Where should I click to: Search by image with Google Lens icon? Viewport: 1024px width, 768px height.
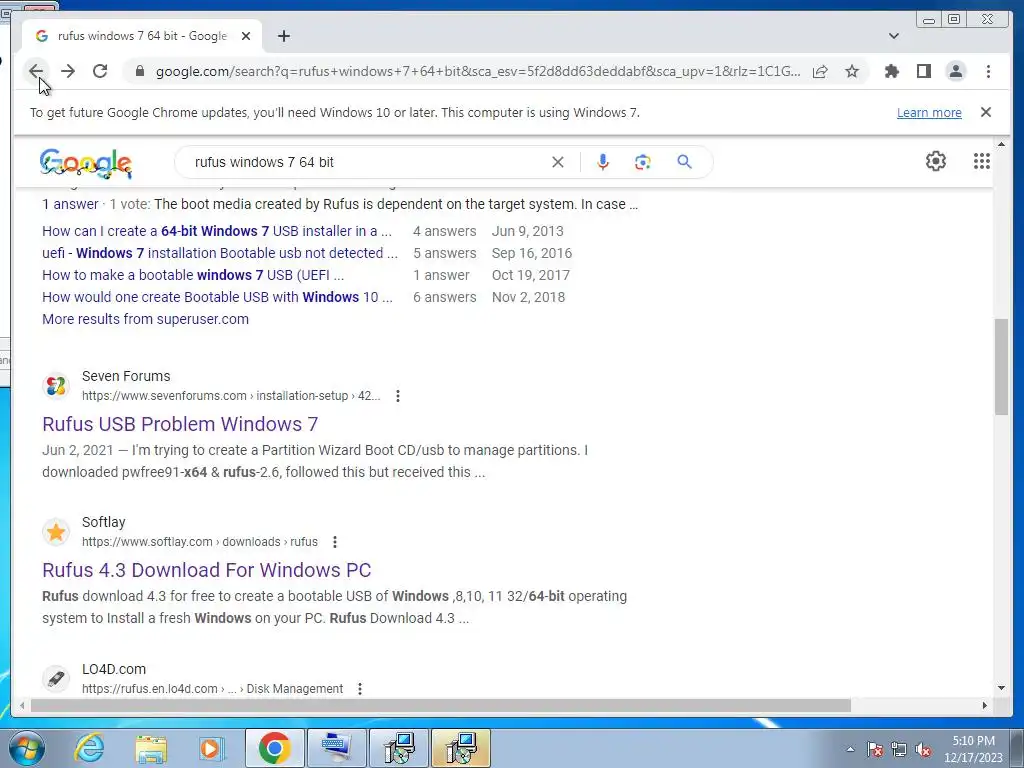643,162
